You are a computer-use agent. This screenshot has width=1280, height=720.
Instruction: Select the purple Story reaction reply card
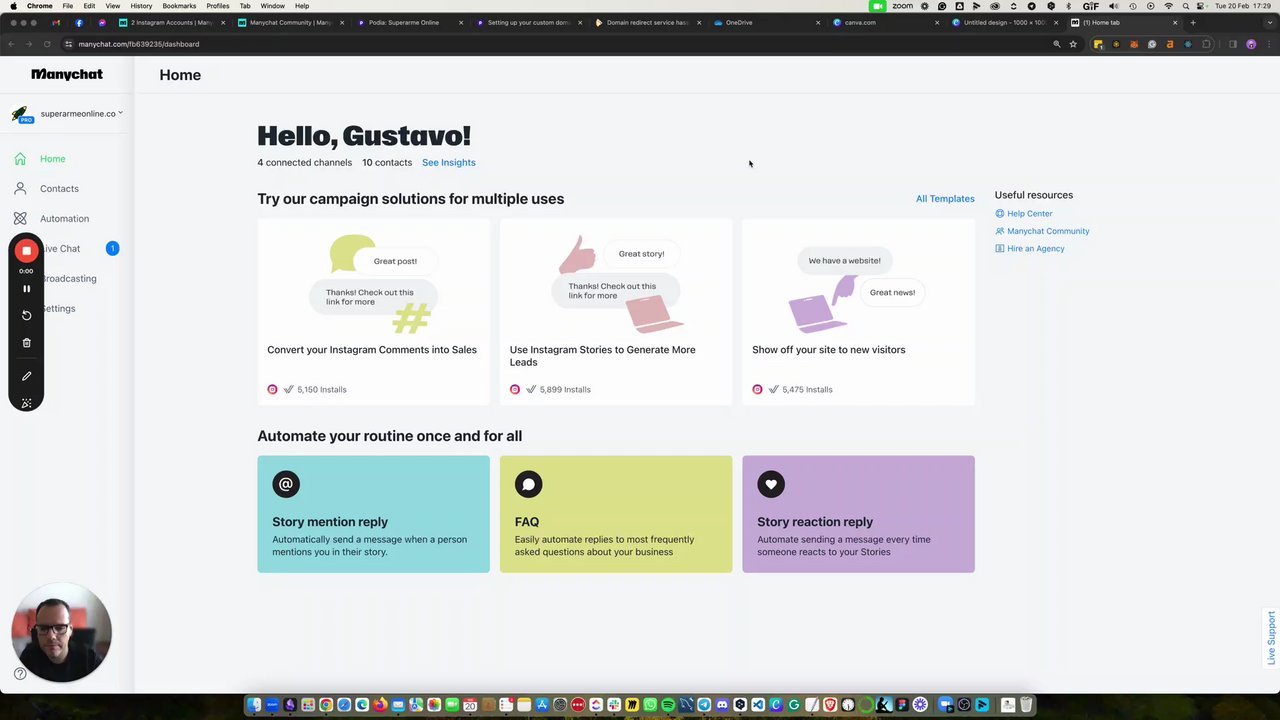click(858, 514)
